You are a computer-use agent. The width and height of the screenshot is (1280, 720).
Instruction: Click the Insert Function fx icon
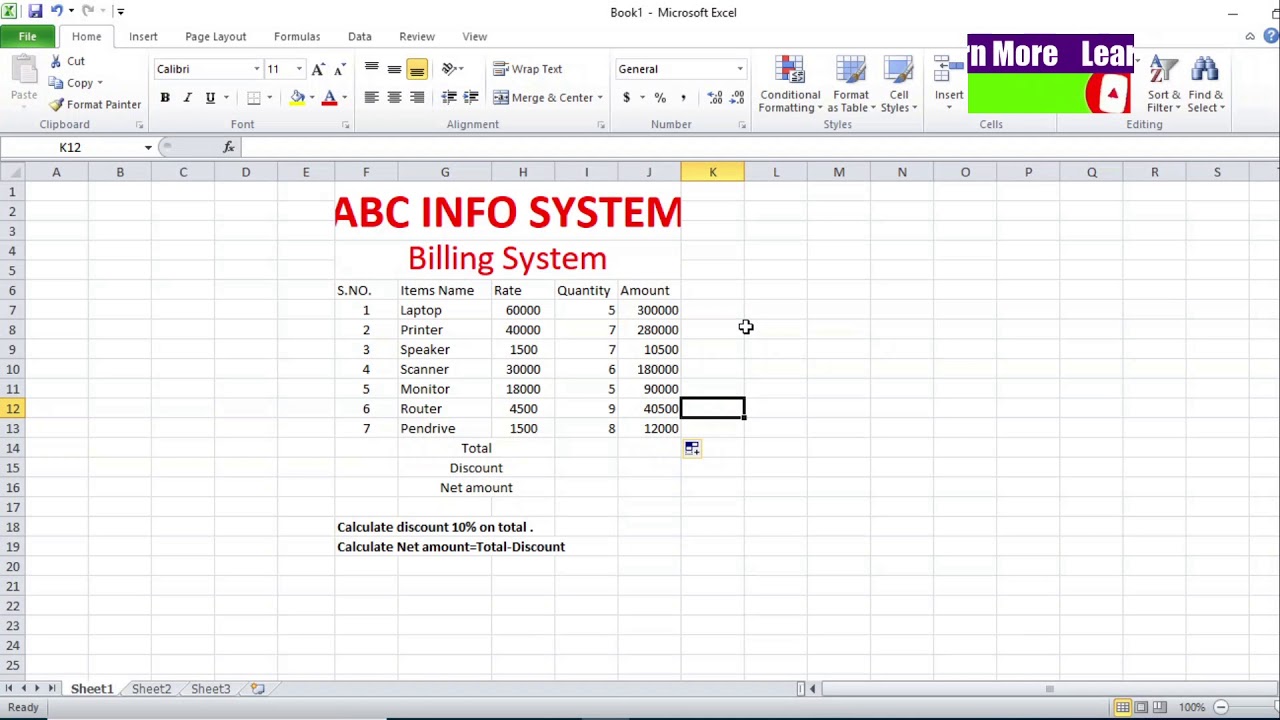point(229,147)
